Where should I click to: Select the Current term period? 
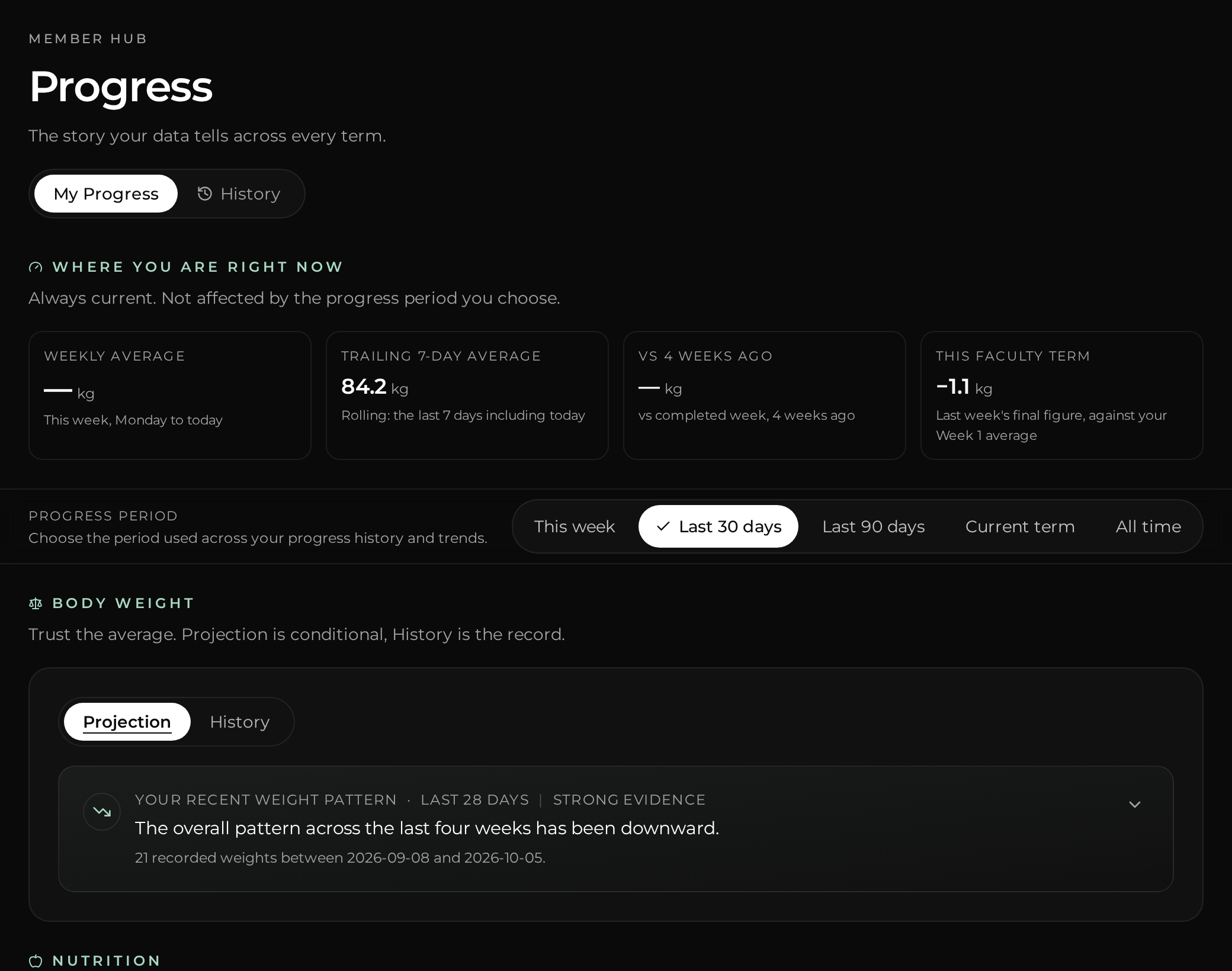click(1020, 526)
